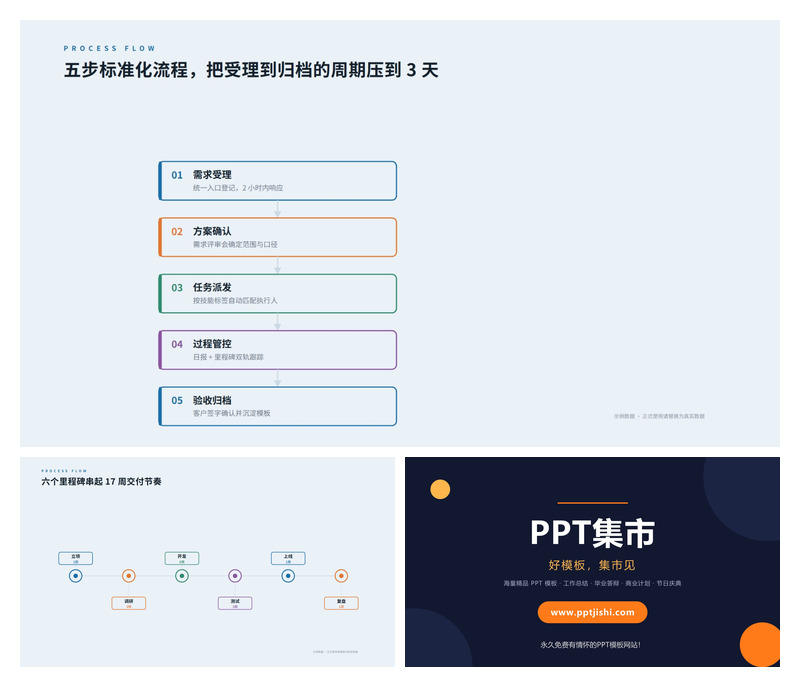Click the step number 02
The image size is (800, 687).
177,232
